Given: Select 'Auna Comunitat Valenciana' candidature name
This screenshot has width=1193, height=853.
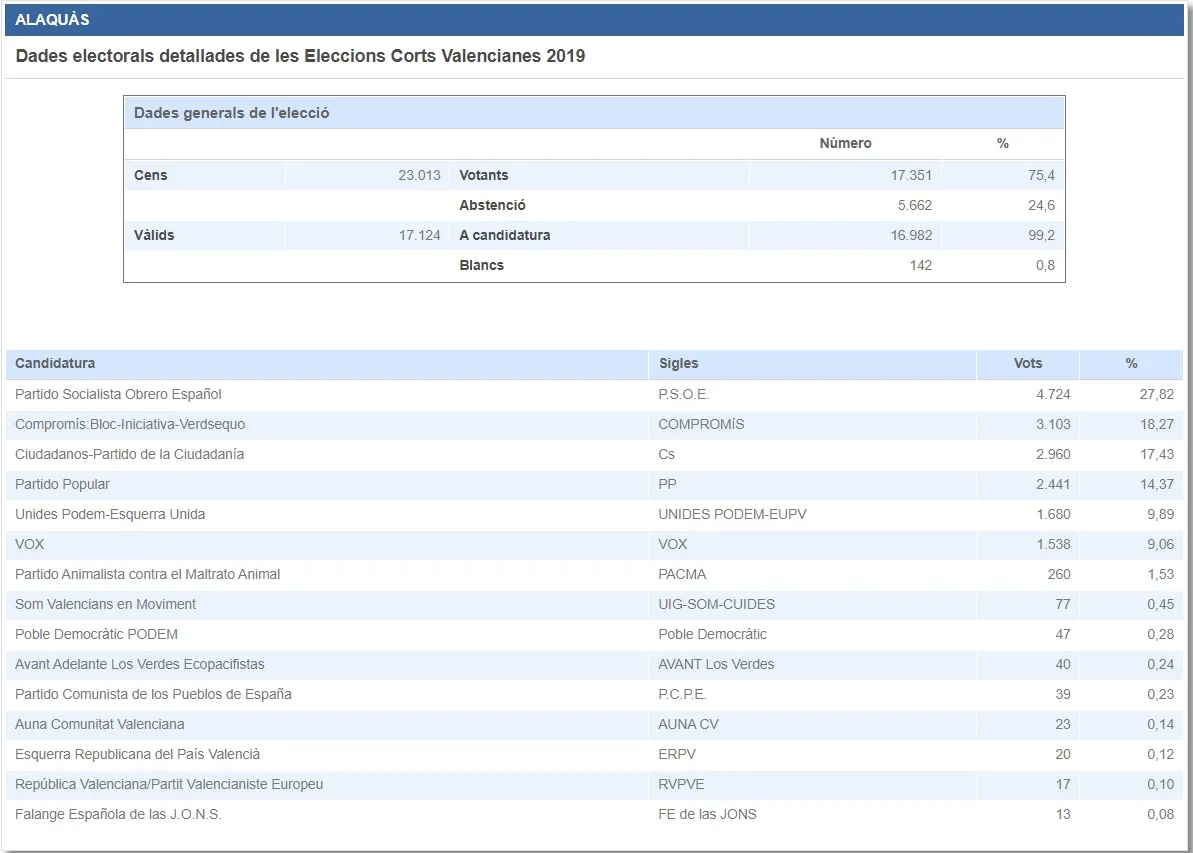Looking at the screenshot, I should [x=100, y=724].
